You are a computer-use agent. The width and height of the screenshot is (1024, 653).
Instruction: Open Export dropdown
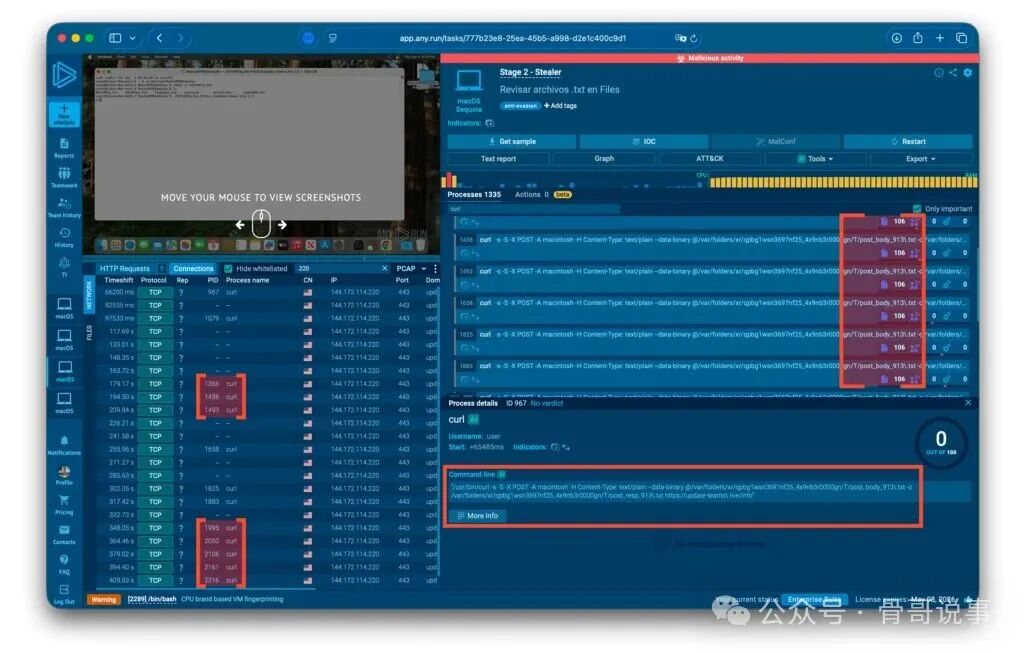point(921,159)
